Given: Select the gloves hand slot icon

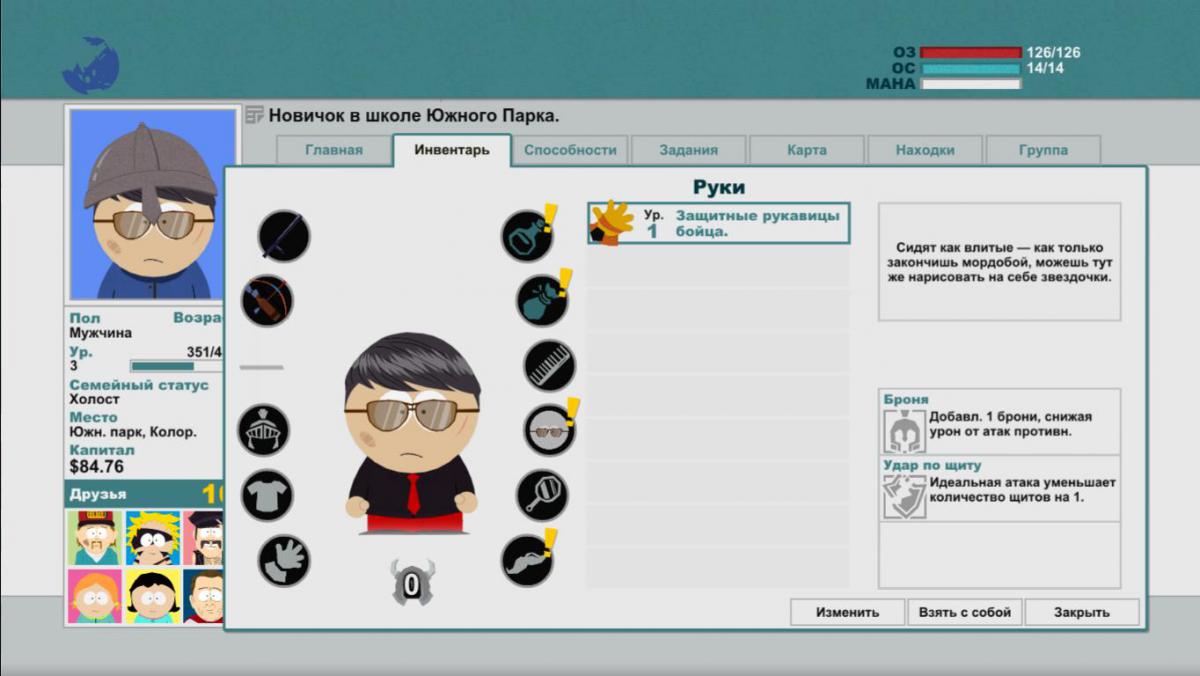Looking at the screenshot, I should click(x=284, y=560).
